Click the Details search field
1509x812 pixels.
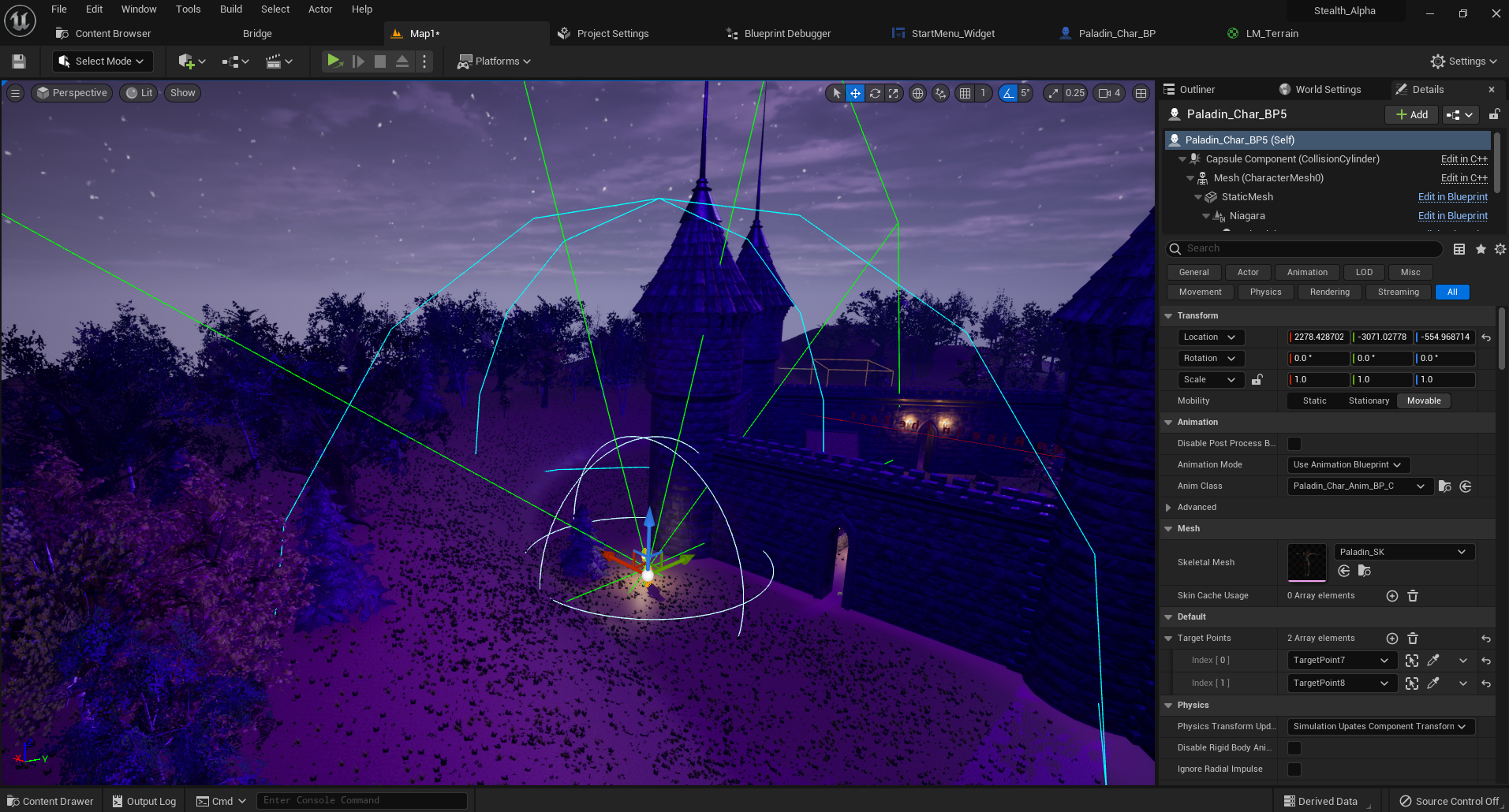click(x=1305, y=249)
